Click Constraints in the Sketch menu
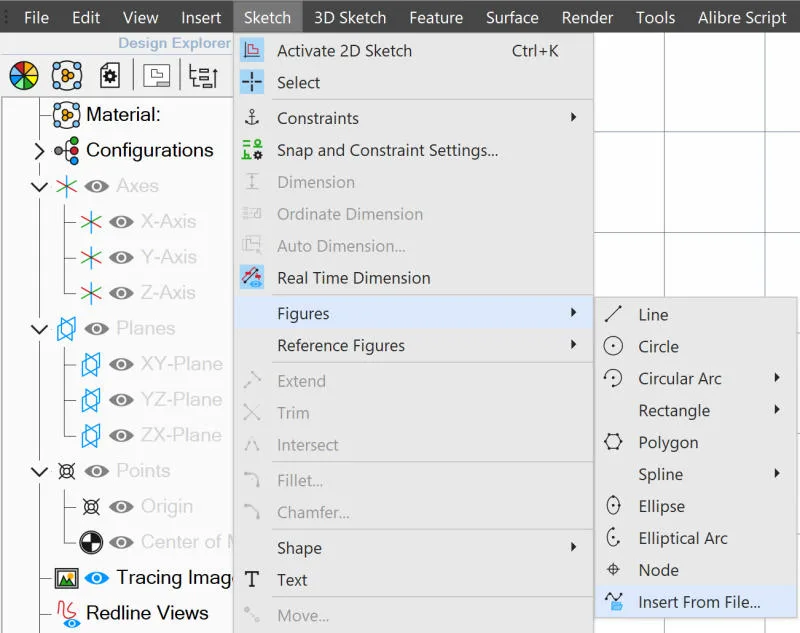The height and width of the screenshot is (633, 800). (x=318, y=118)
